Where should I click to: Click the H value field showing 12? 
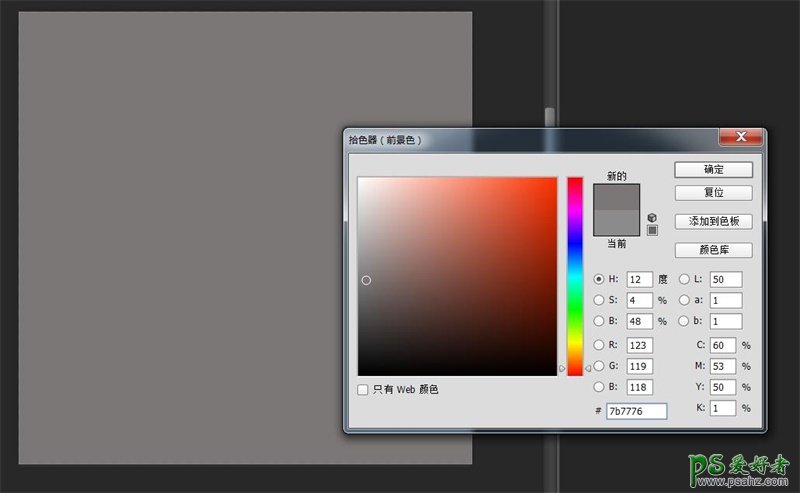[639, 279]
